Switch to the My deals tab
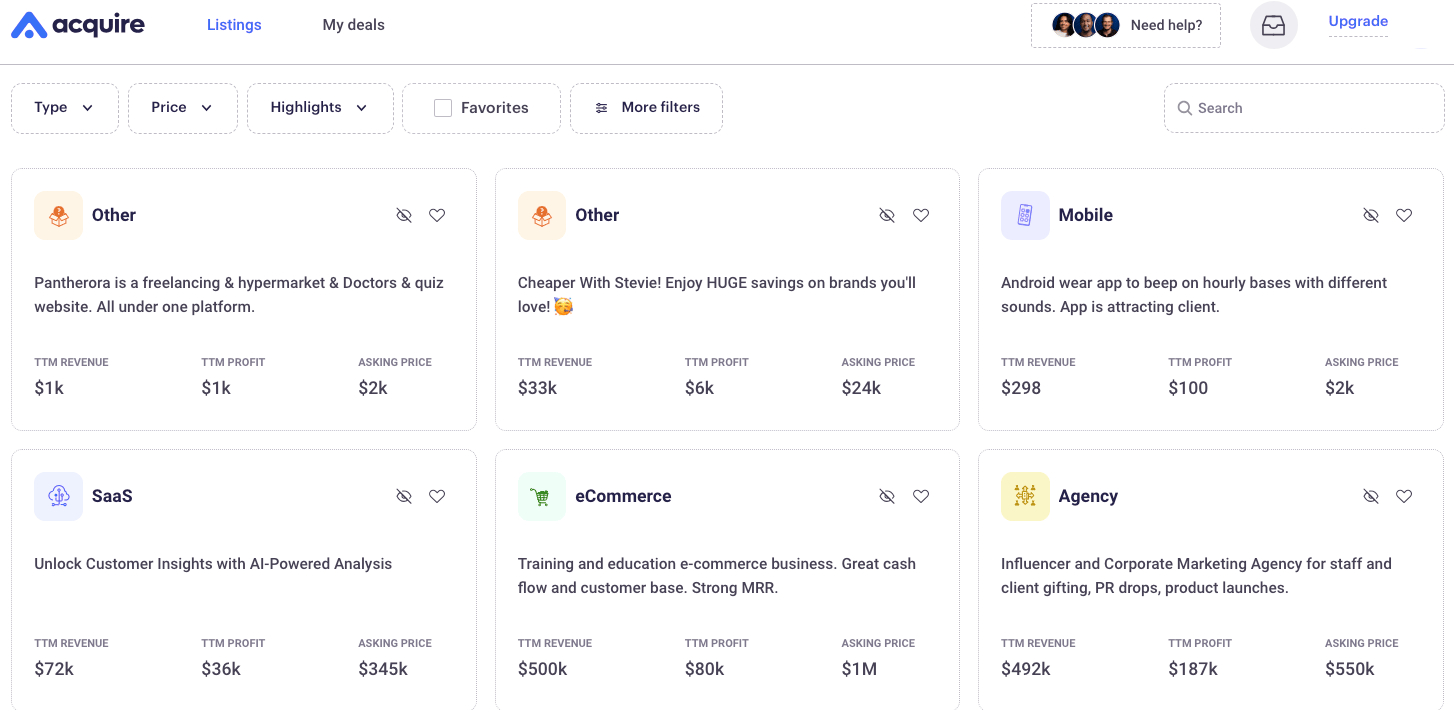This screenshot has height=710, width=1454. pyautogui.click(x=353, y=25)
